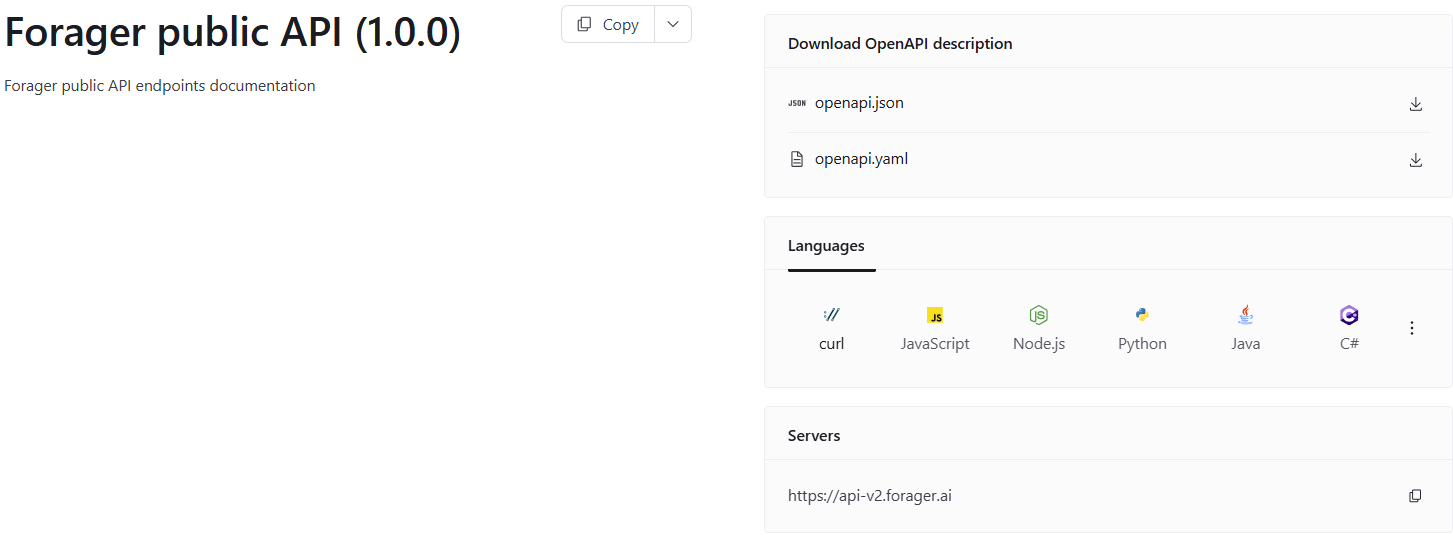The height and width of the screenshot is (541, 1453).
Task: Click the Copy button
Action: 608,24
